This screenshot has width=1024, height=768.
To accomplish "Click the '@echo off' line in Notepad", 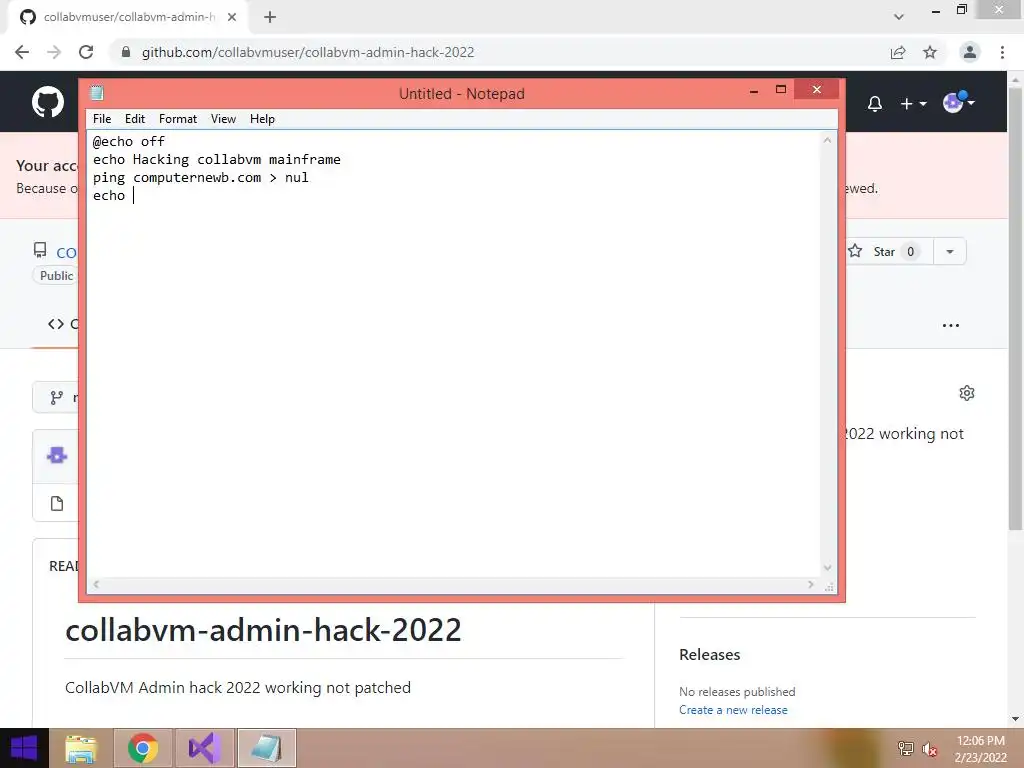I will click(x=129, y=141).
